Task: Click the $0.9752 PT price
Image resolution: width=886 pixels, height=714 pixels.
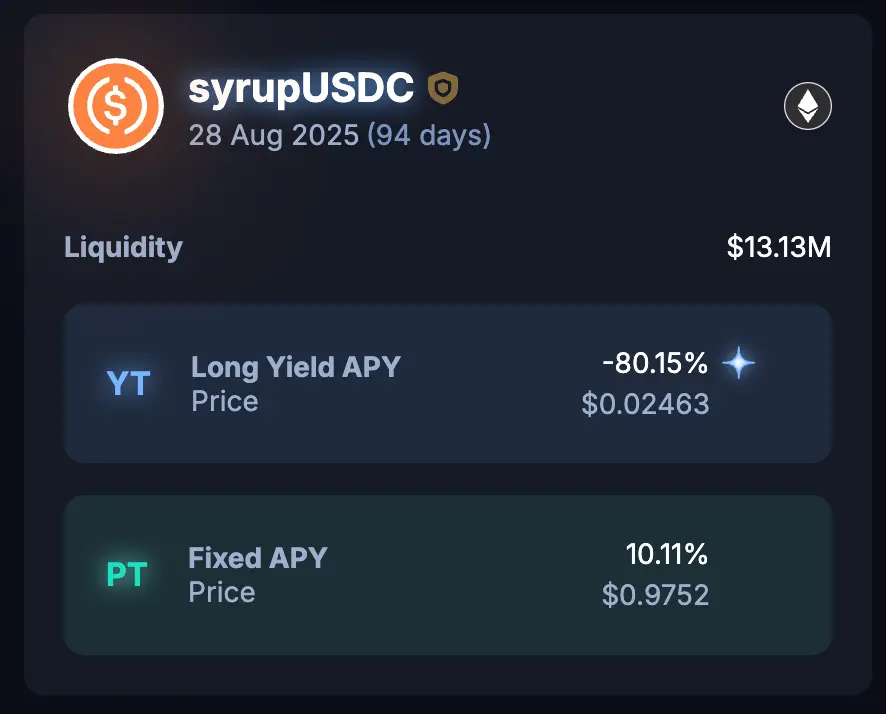Action: tap(655, 596)
